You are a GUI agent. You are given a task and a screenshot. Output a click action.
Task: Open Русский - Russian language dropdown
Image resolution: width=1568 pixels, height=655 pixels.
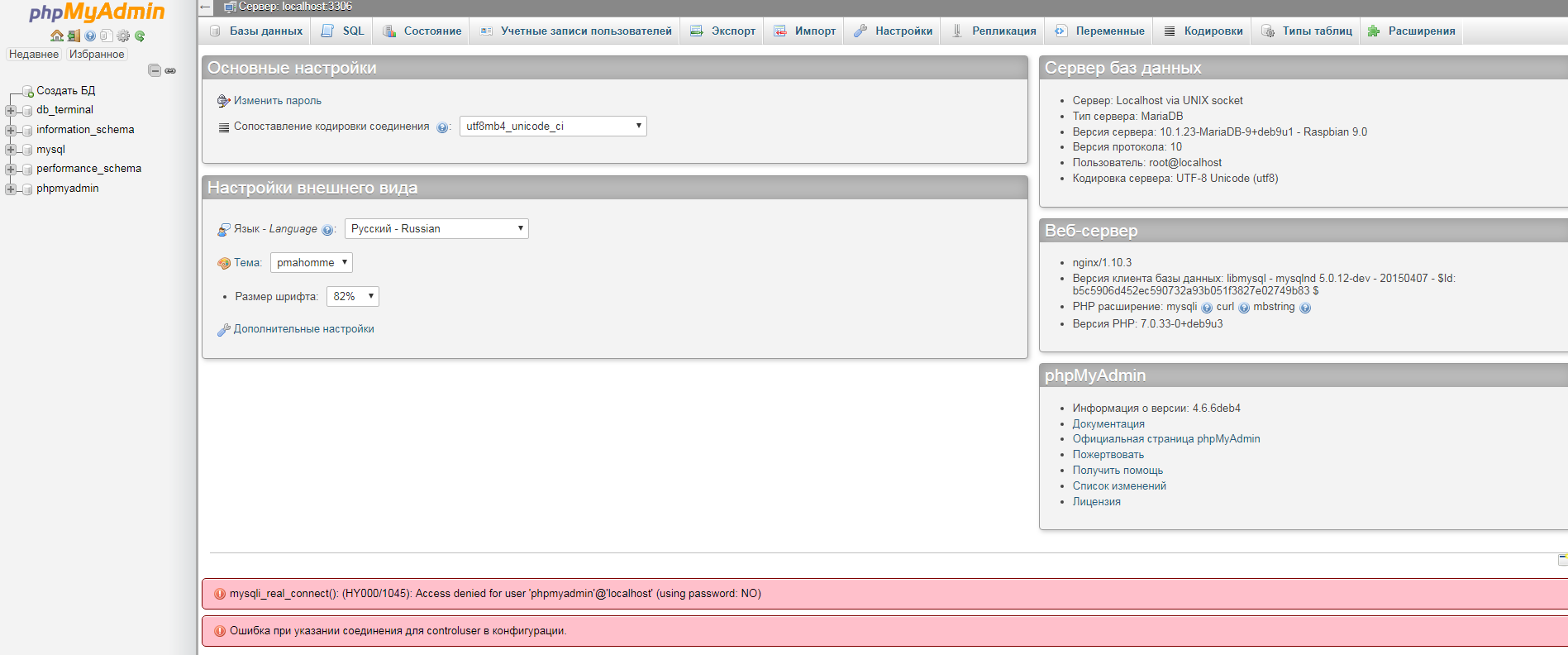coord(436,228)
